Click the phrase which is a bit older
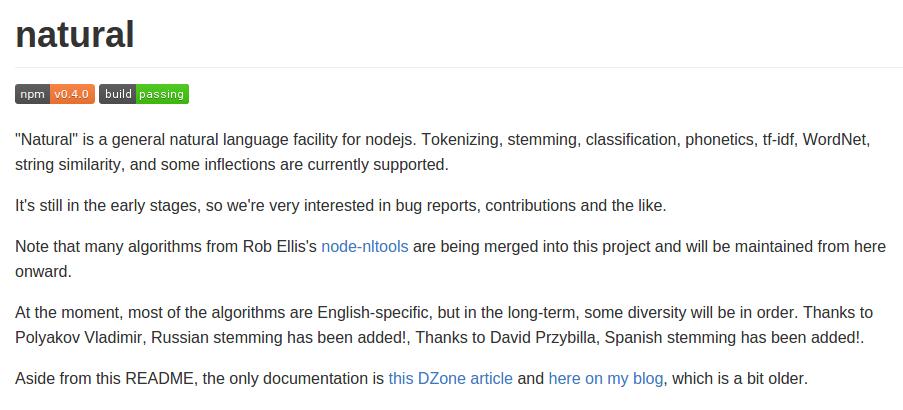 [x=740, y=379]
